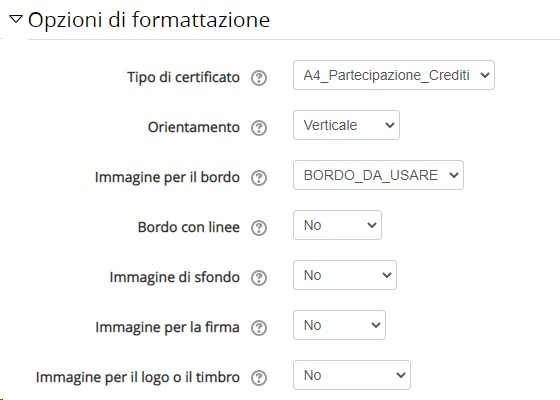Viewport: 560px width, 400px height.
Task: Open help for Tipo di certificato
Action: [x=259, y=78]
